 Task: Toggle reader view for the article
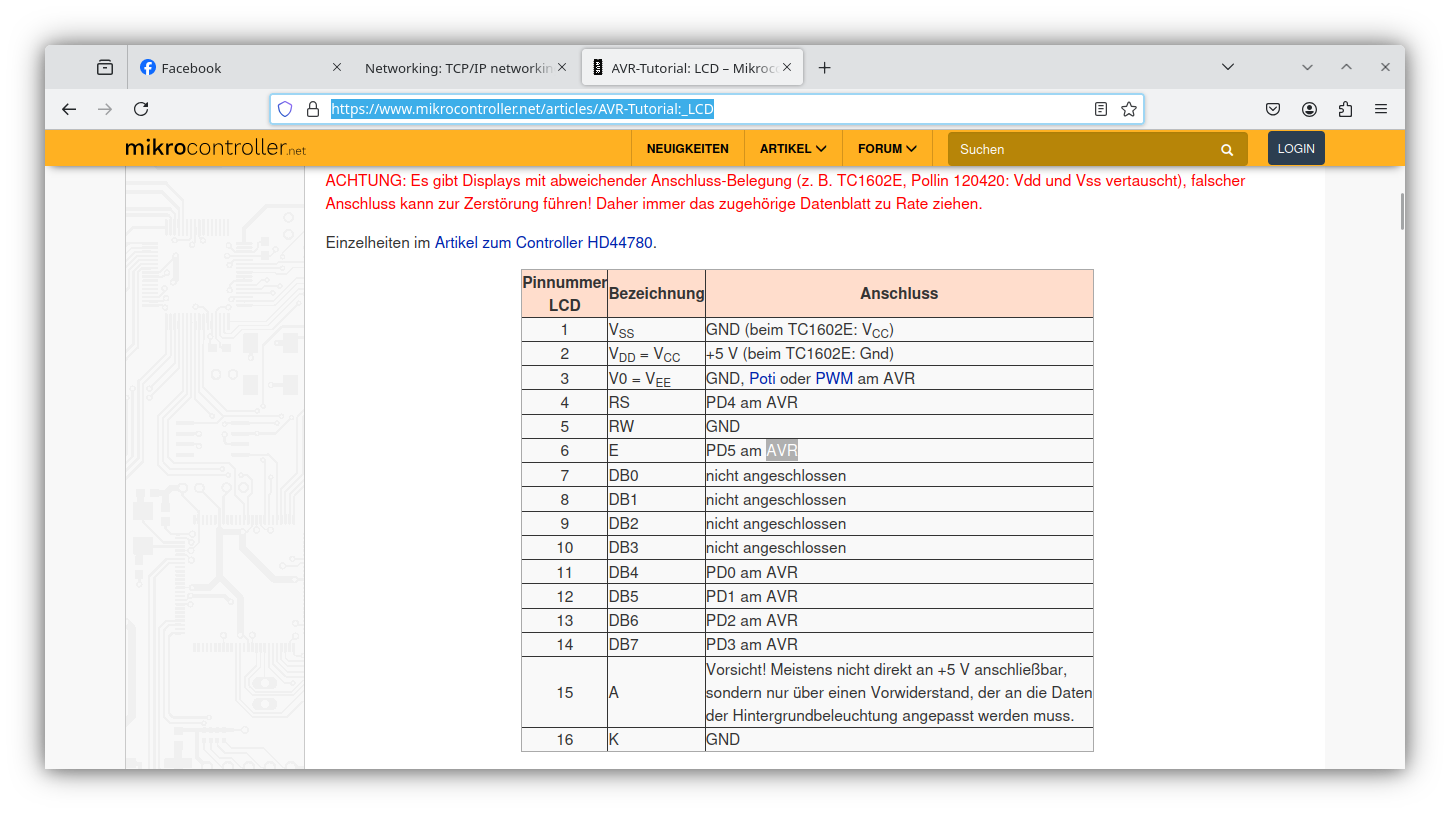(1100, 108)
